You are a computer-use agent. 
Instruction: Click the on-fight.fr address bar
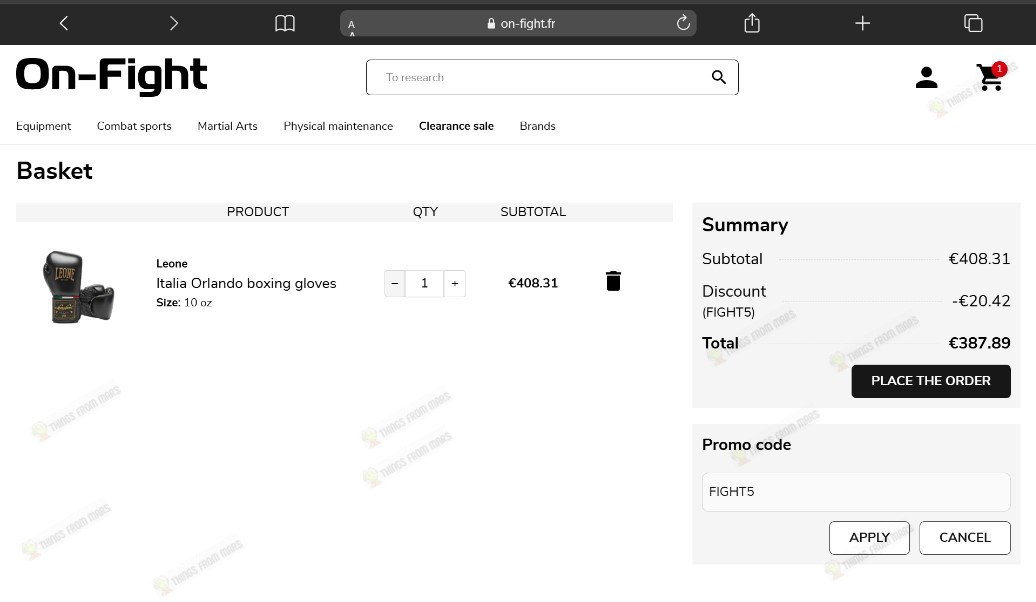[518, 23]
